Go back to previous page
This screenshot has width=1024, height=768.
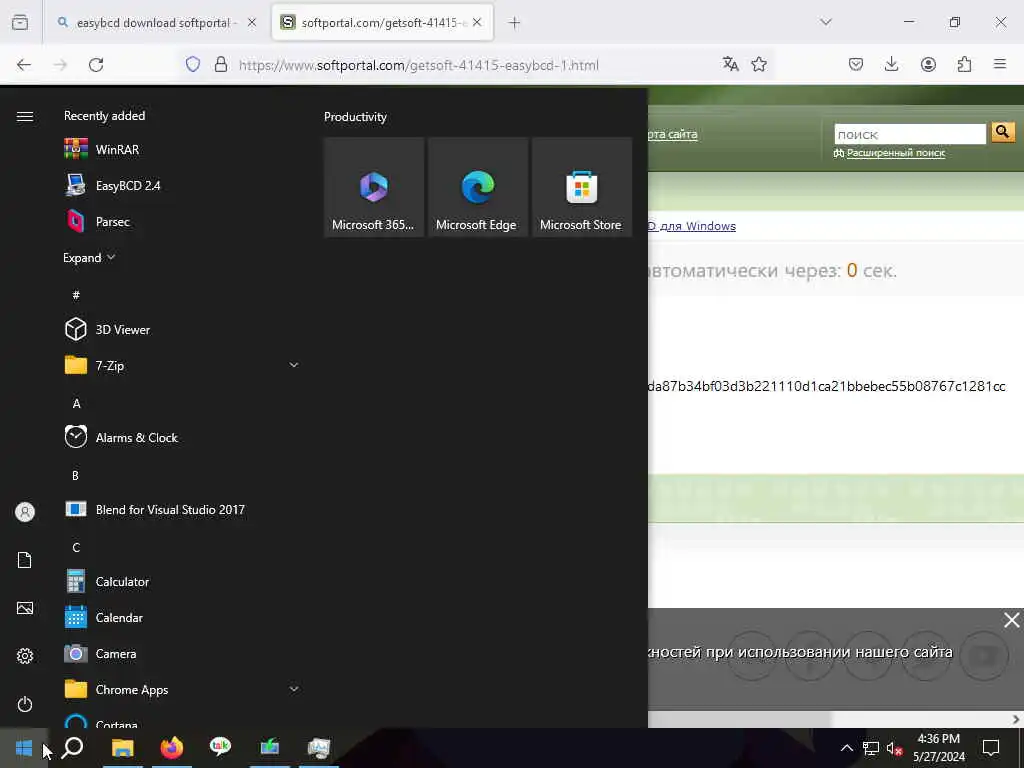click(24, 64)
